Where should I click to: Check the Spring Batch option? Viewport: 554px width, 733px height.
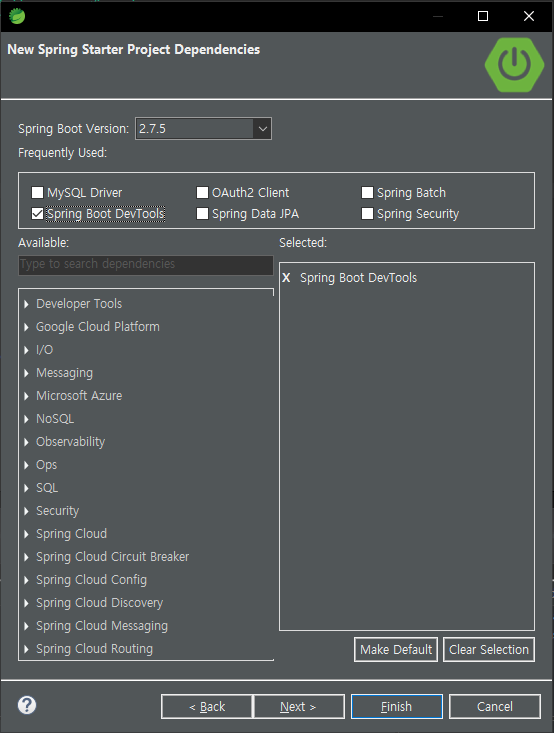point(367,193)
